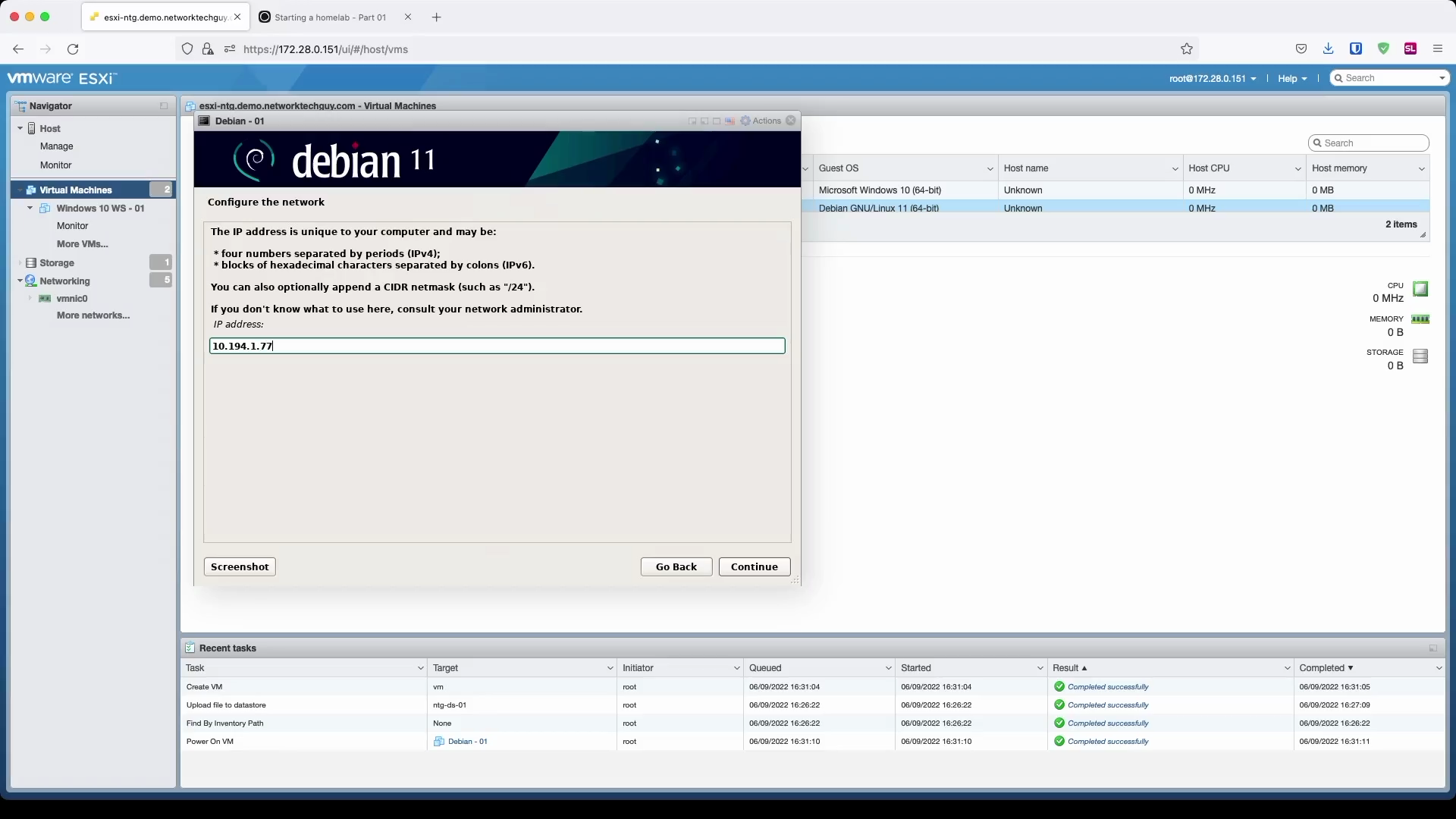The height and width of the screenshot is (819, 1456).
Task: Click the IP address input field
Action: pos(497,346)
